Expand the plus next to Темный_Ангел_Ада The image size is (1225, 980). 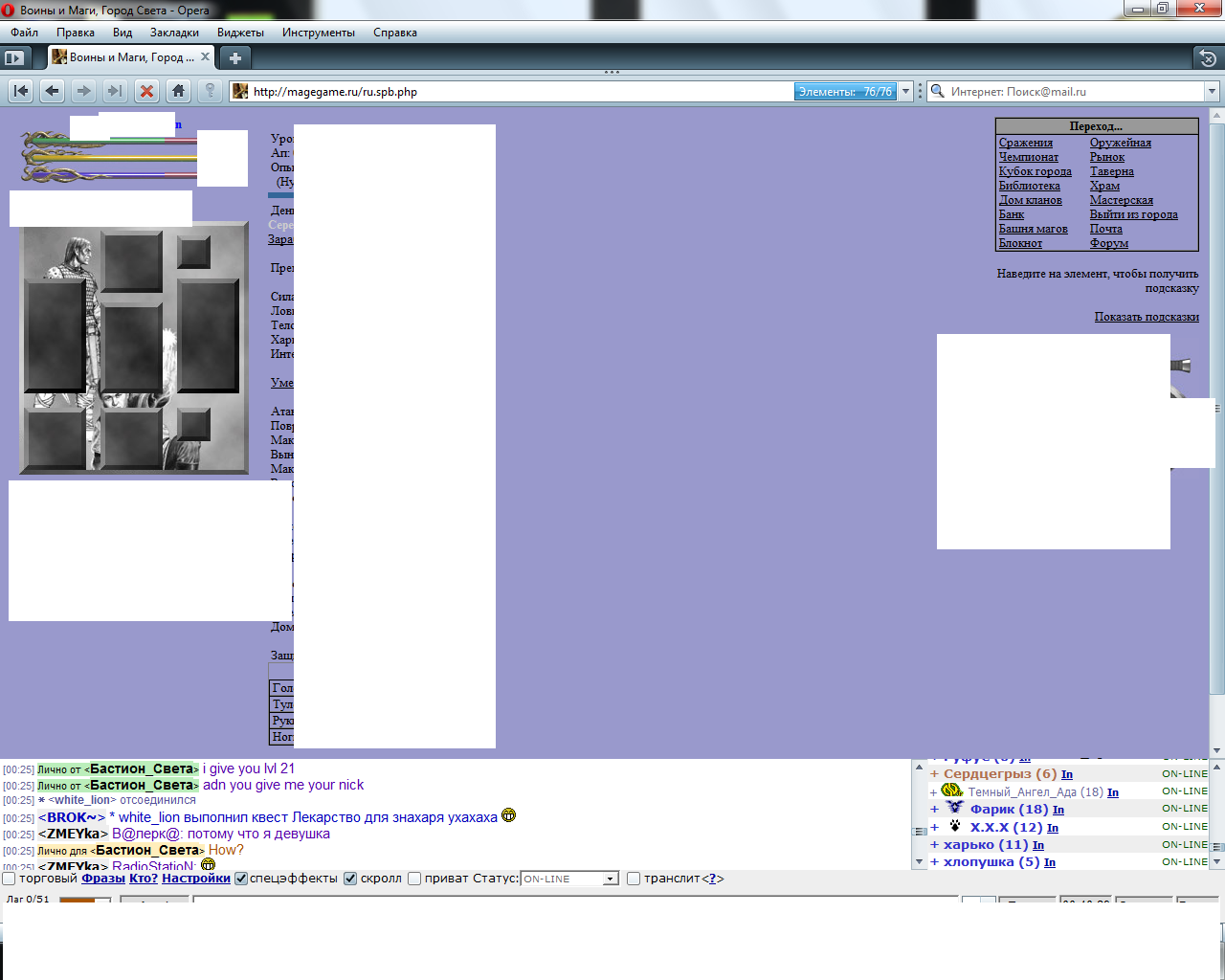[x=933, y=792]
